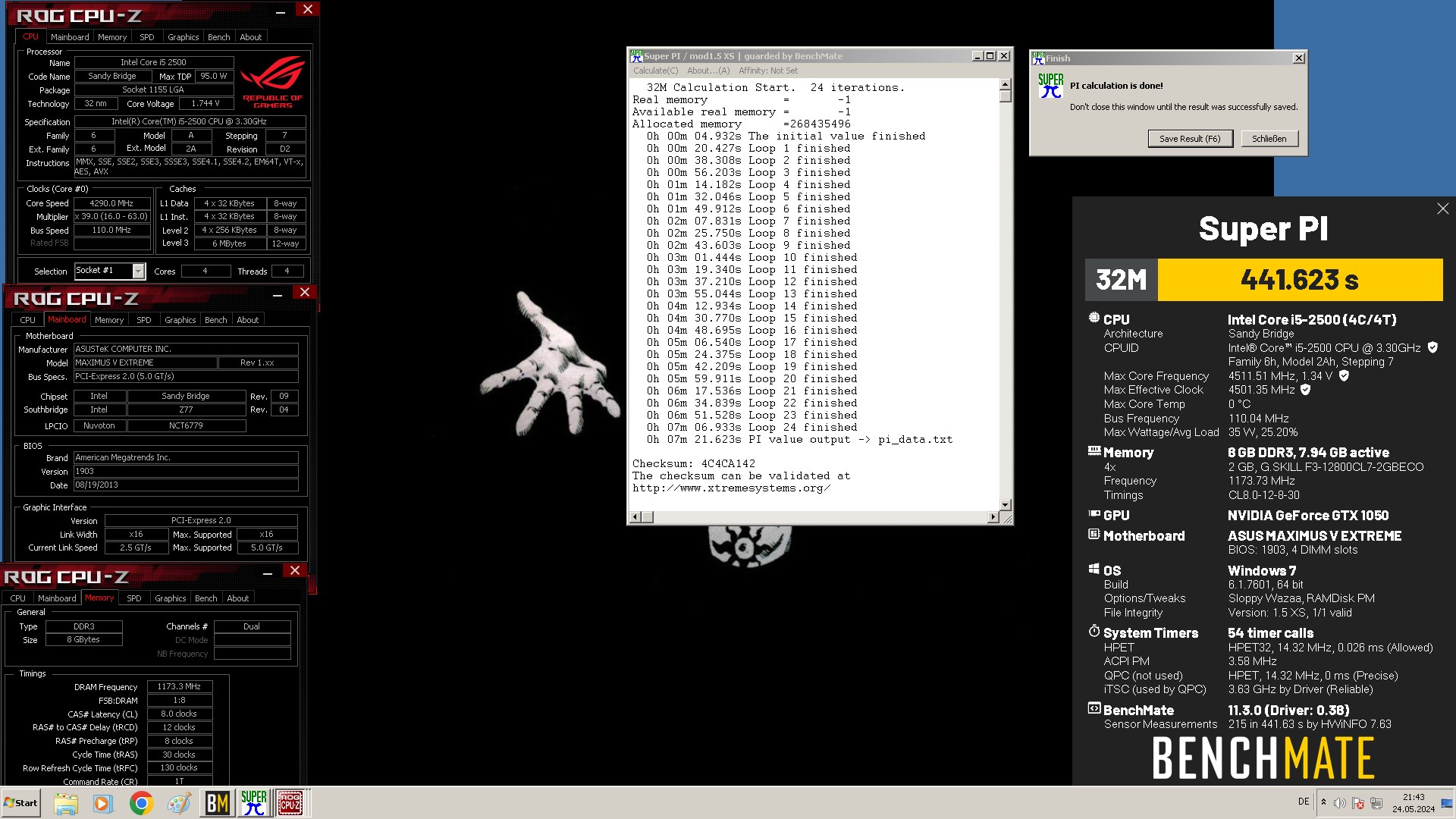Click the CPU chip icon in BenchMate
1456x819 pixels.
pos(1094,318)
